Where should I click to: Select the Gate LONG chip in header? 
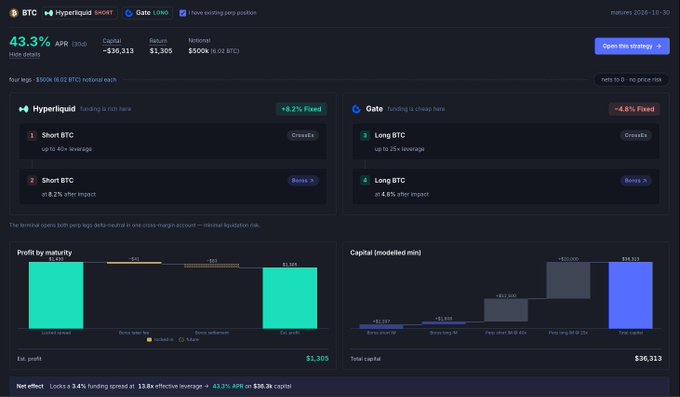(x=147, y=13)
